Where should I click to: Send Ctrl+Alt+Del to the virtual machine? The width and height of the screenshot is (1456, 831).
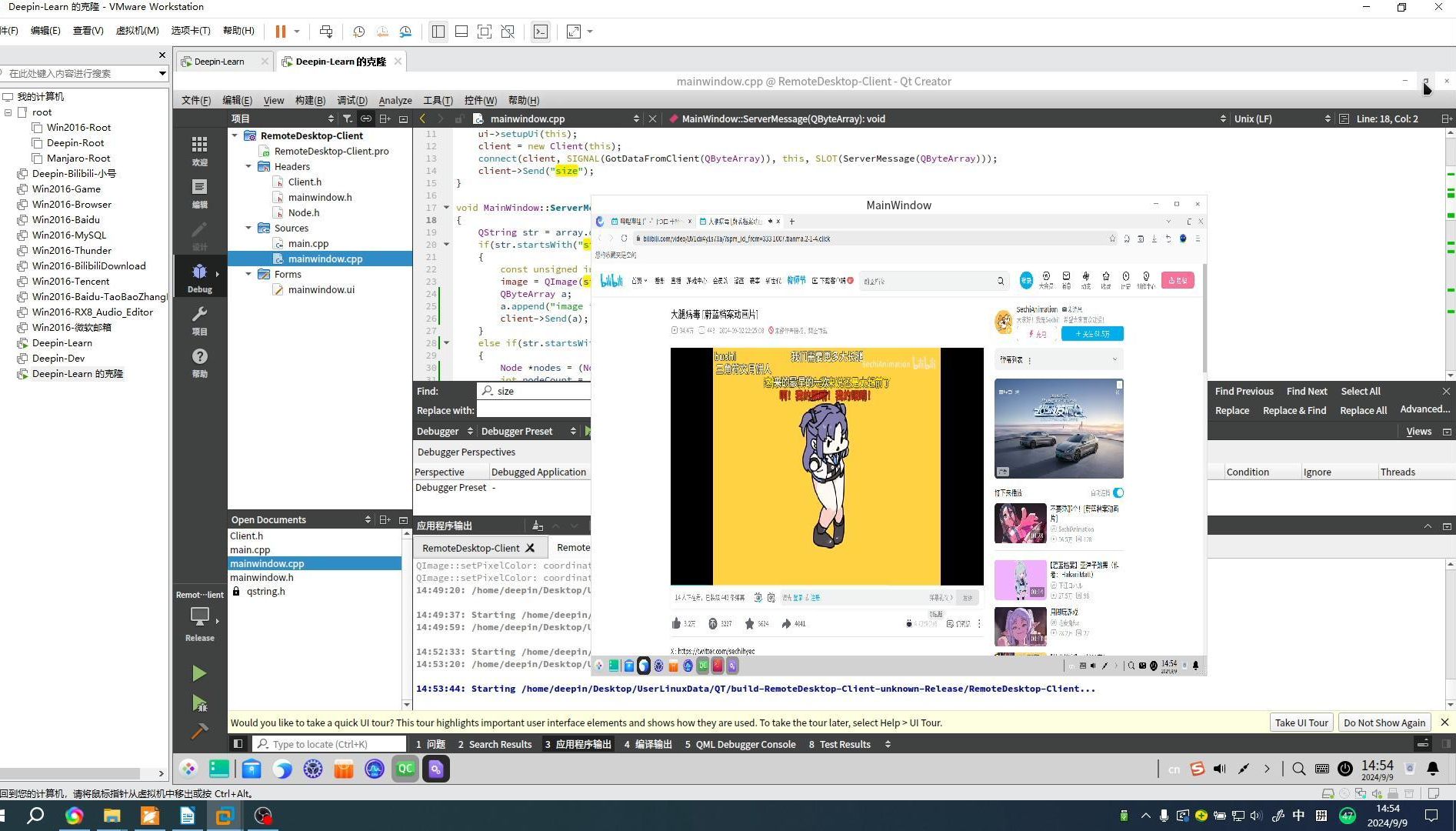326,32
